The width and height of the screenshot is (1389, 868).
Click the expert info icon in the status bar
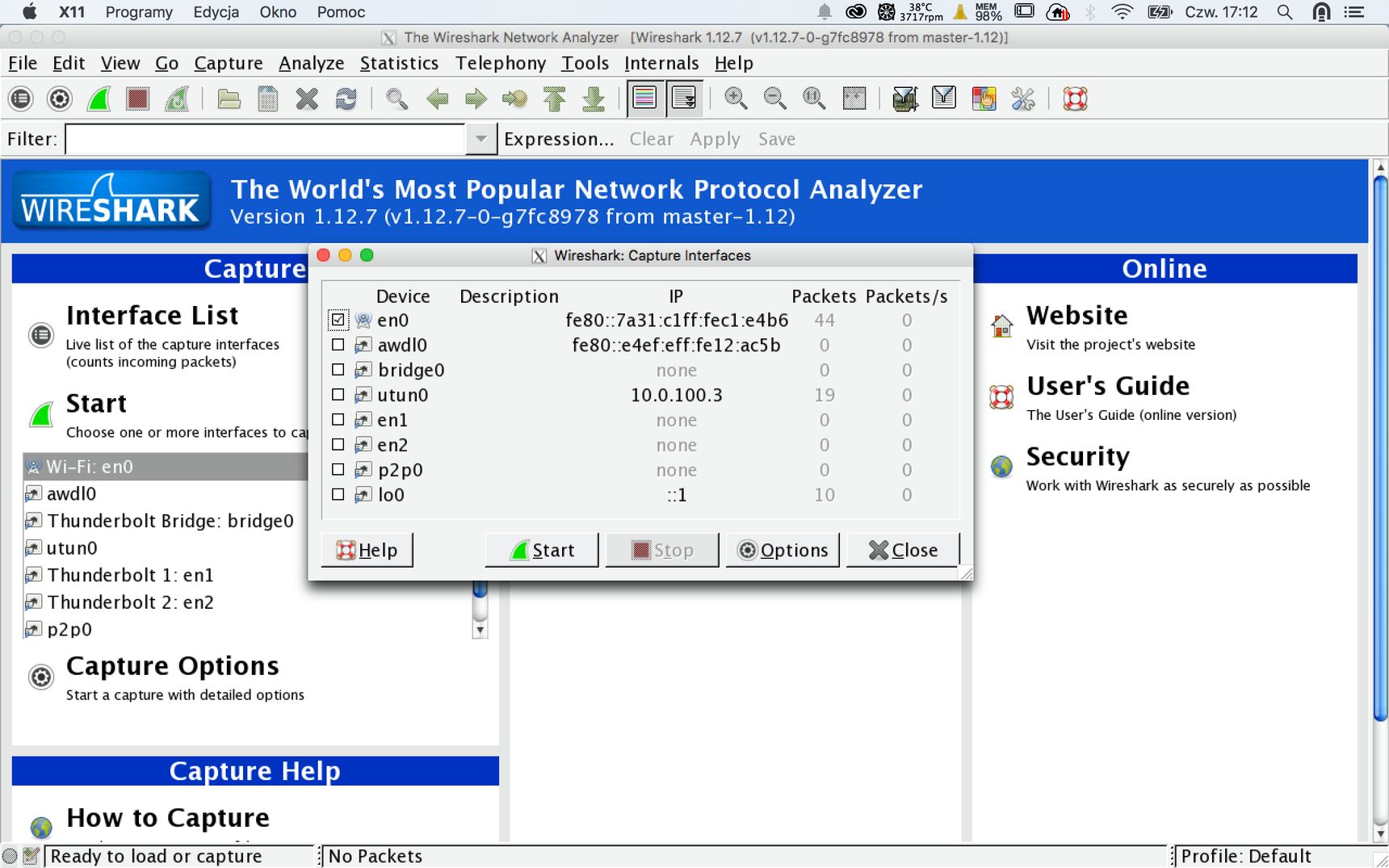[10, 856]
